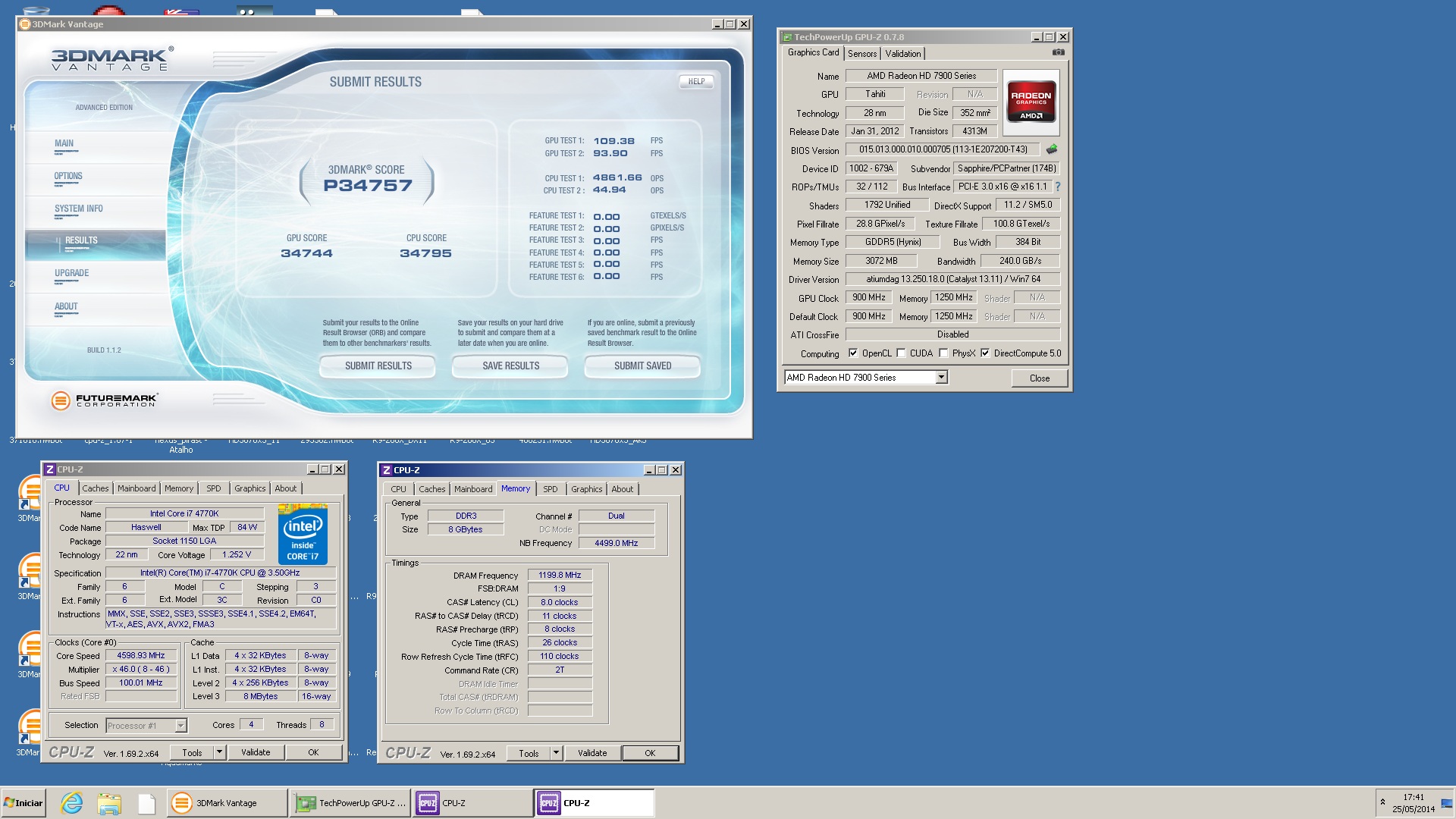The image size is (1456, 819).
Task: Click the left CPU-Z title bar Z icon
Action: point(50,469)
